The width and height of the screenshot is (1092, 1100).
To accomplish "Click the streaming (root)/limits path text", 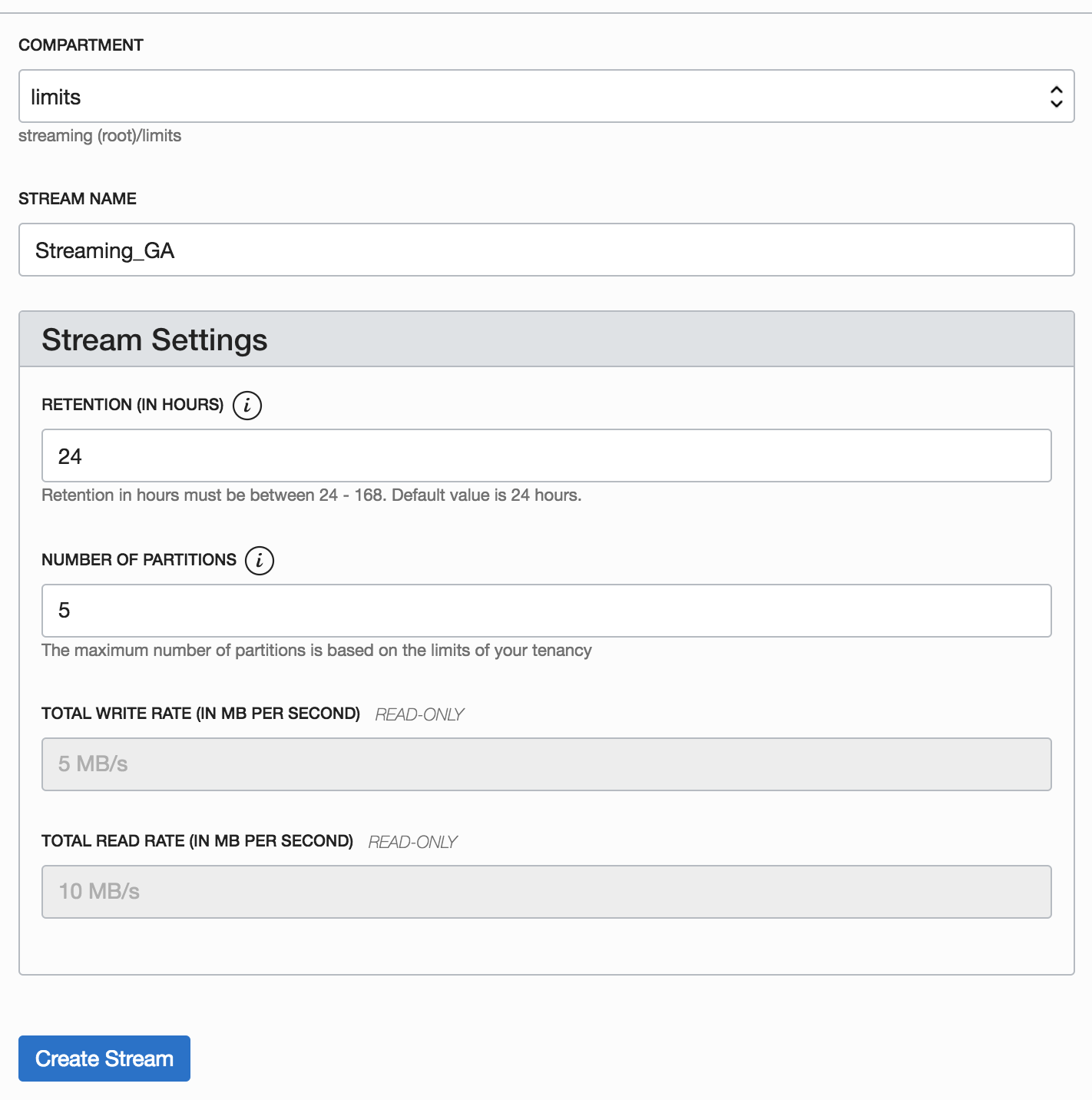I will [100, 136].
